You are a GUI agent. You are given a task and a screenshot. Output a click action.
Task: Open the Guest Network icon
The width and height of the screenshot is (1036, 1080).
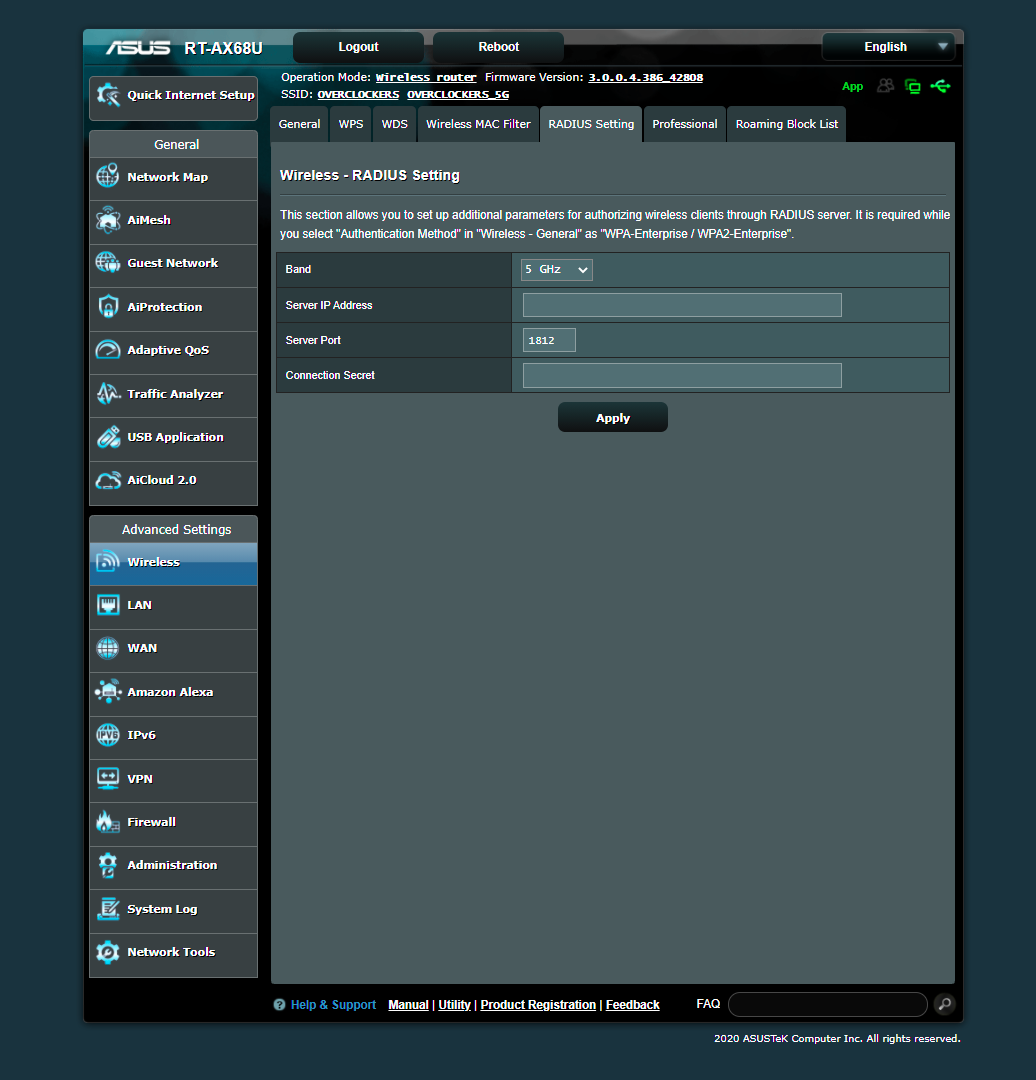point(107,262)
